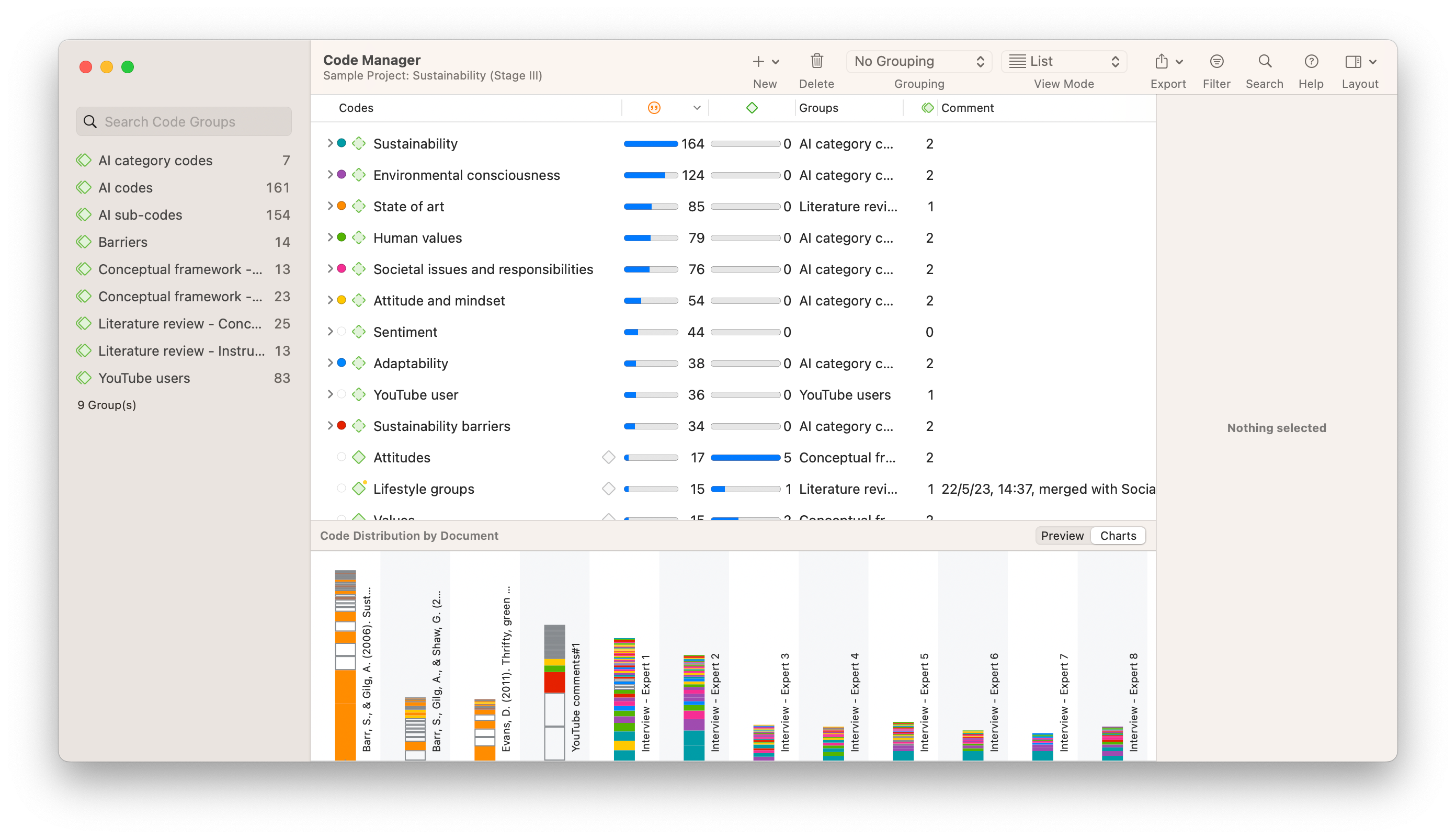Select the YouTube users code group
The width and height of the screenshot is (1456, 839).
pos(144,378)
